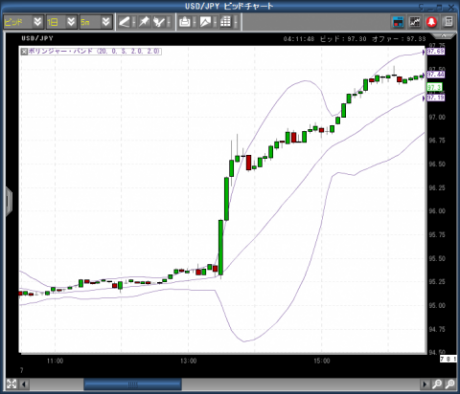
Task: Click the print chart icon
Action: pyautogui.click(x=185, y=22)
